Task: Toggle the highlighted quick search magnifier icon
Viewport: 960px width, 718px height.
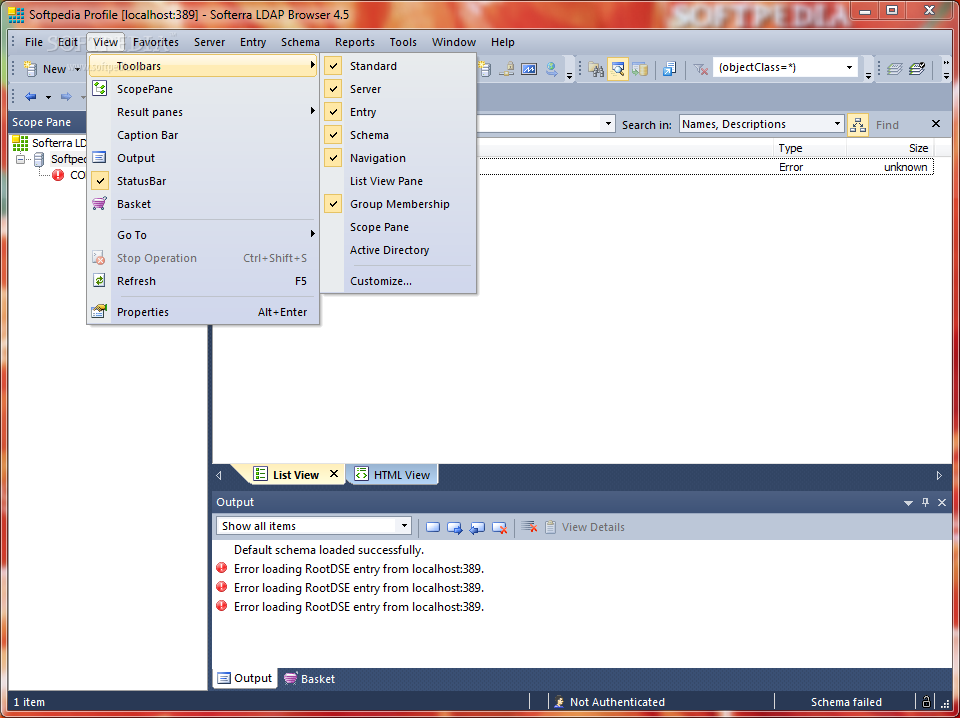Action: tap(618, 69)
